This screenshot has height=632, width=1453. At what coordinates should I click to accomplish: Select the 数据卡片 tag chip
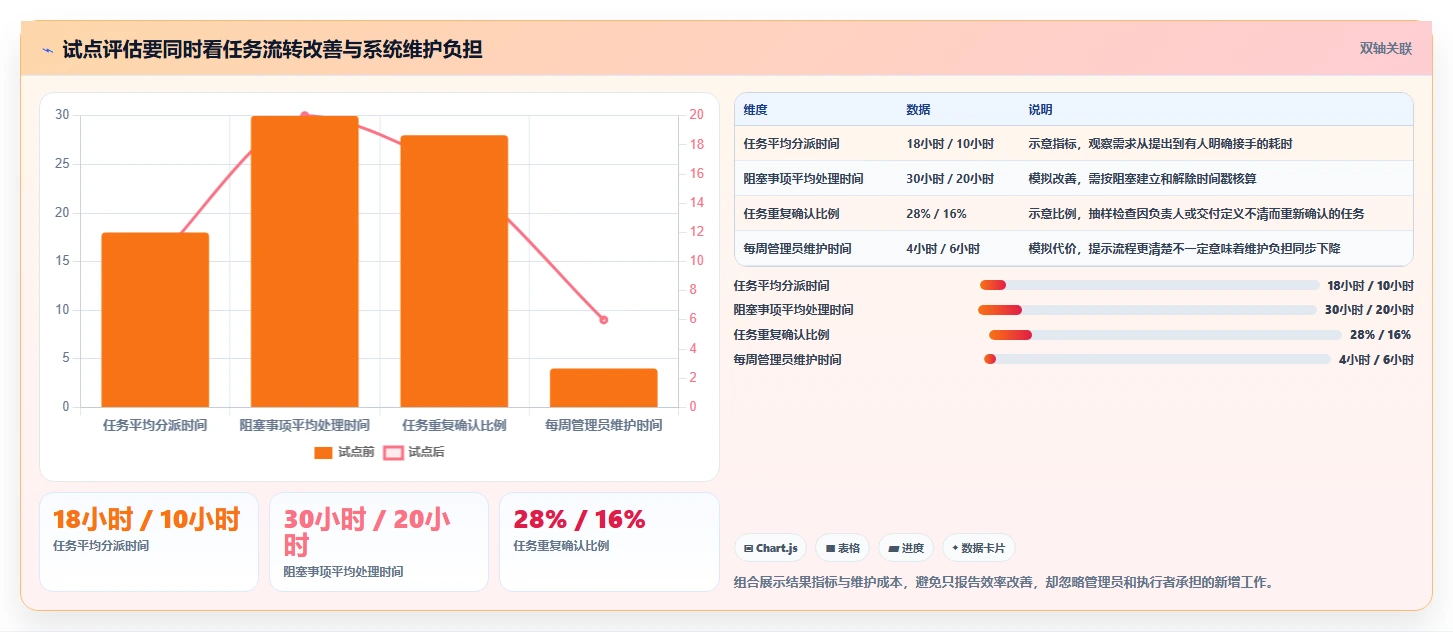979,548
